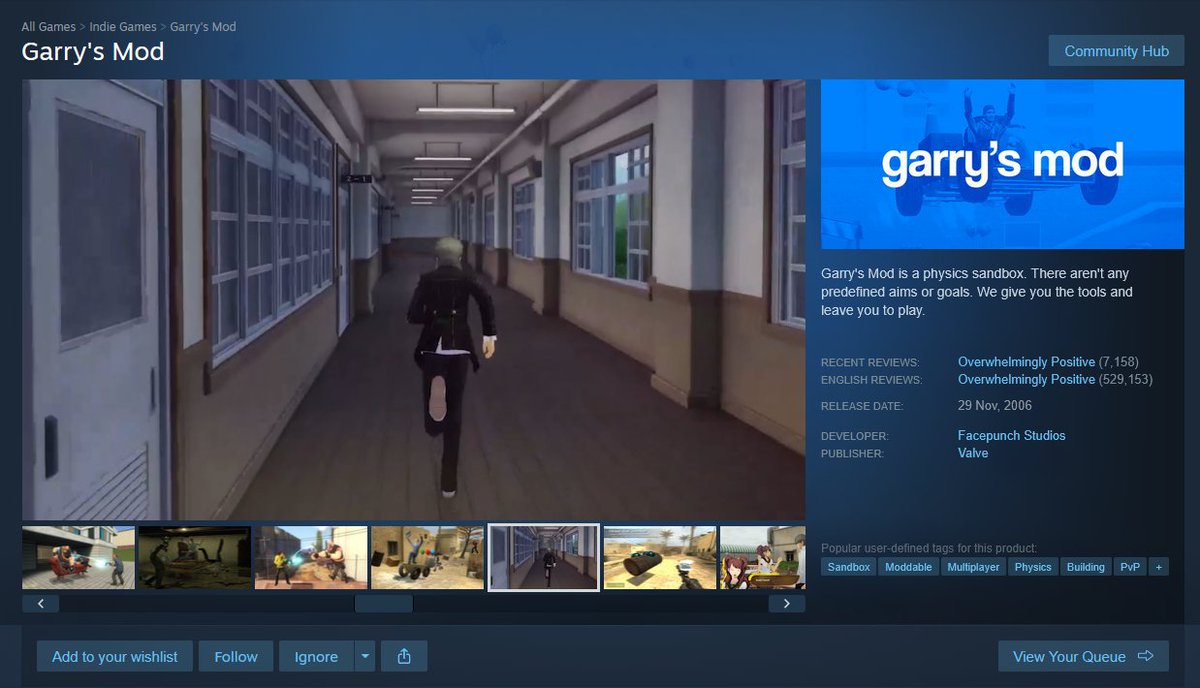This screenshot has height=688, width=1200.
Task: Select the Building tag
Action: [x=1085, y=566]
